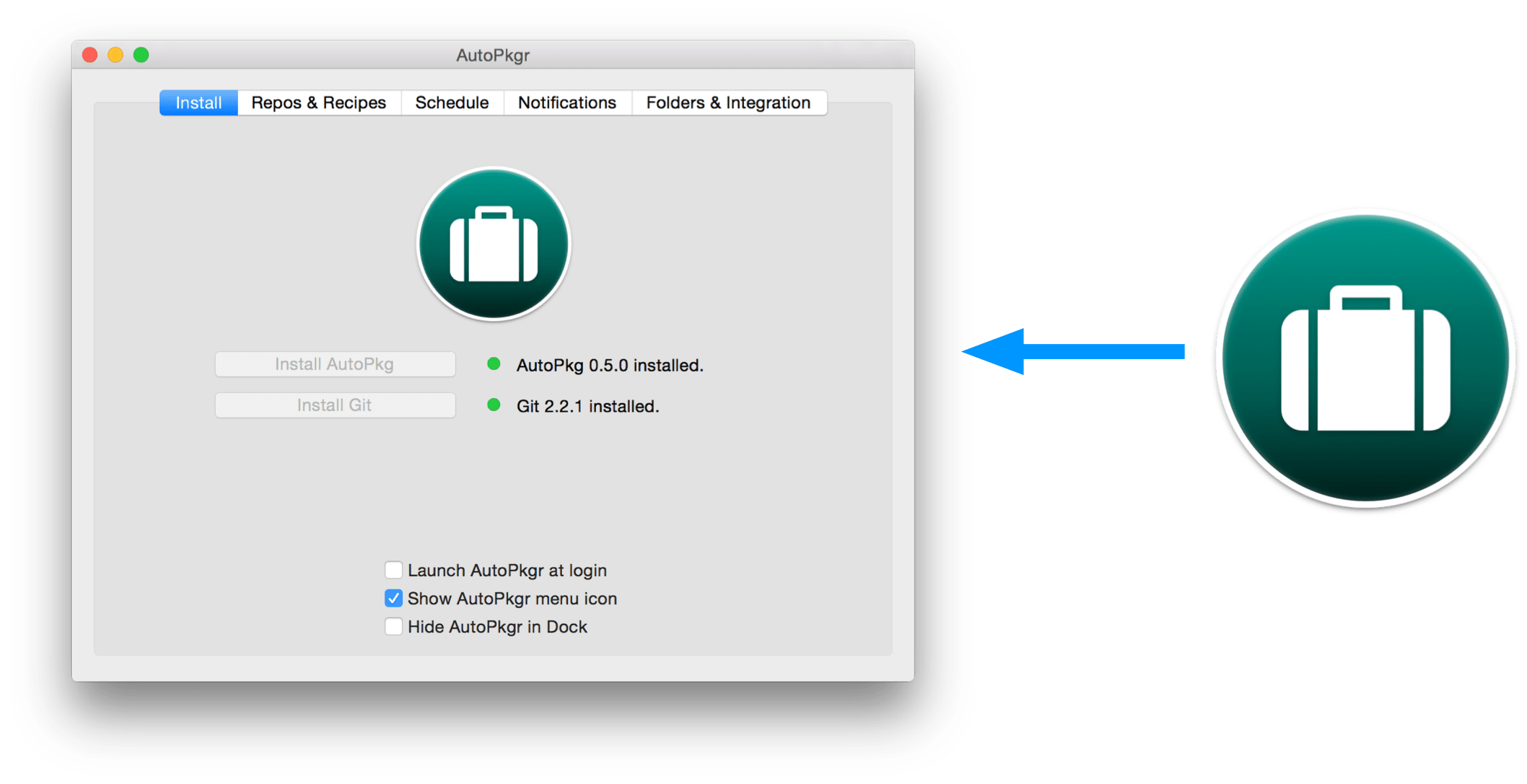Viewport: 1527px width, 784px height.
Task: Click the Install AutoPkg button
Action: pos(335,364)
